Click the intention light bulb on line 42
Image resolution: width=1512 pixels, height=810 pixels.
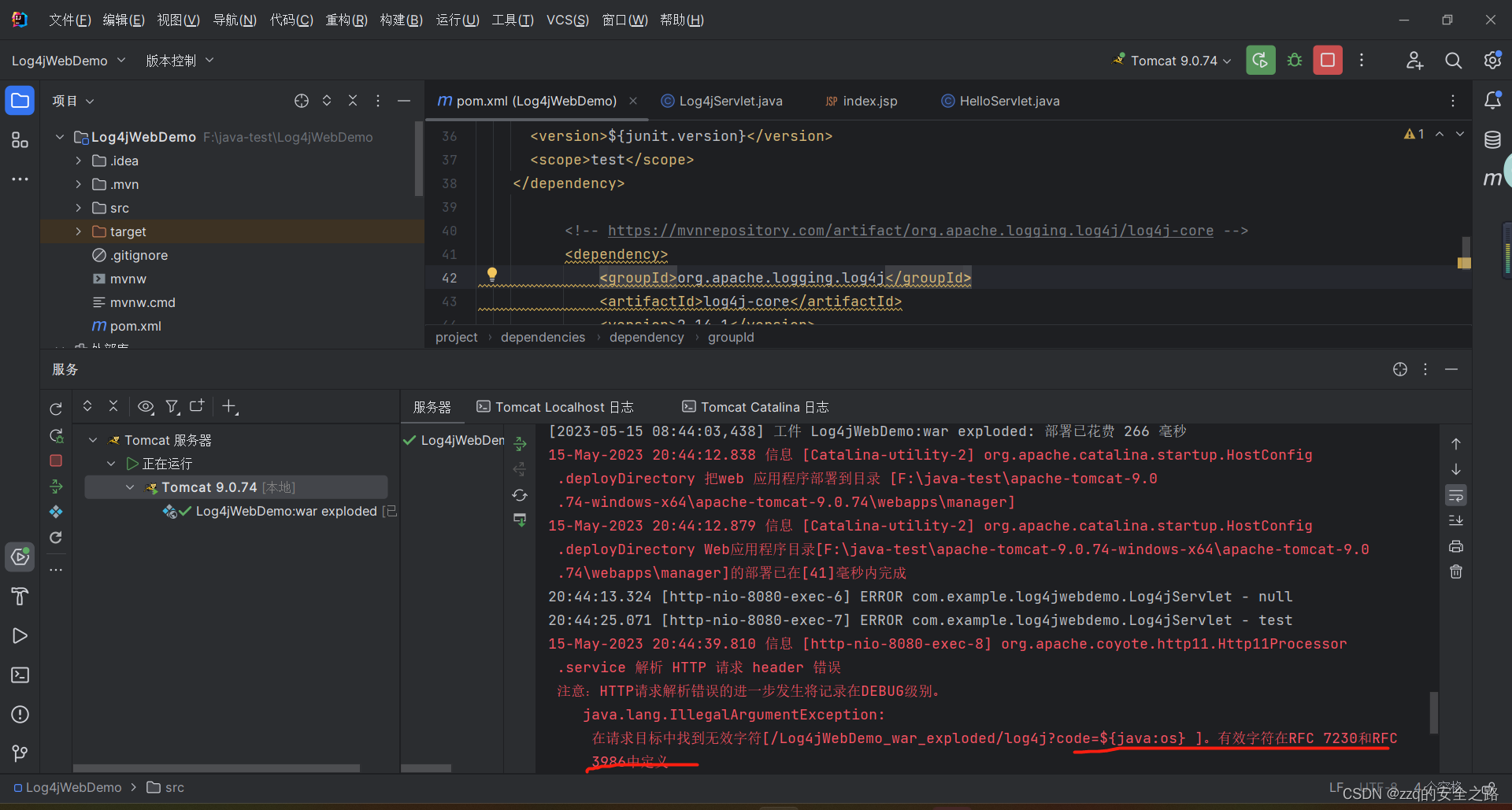[491, 274]
